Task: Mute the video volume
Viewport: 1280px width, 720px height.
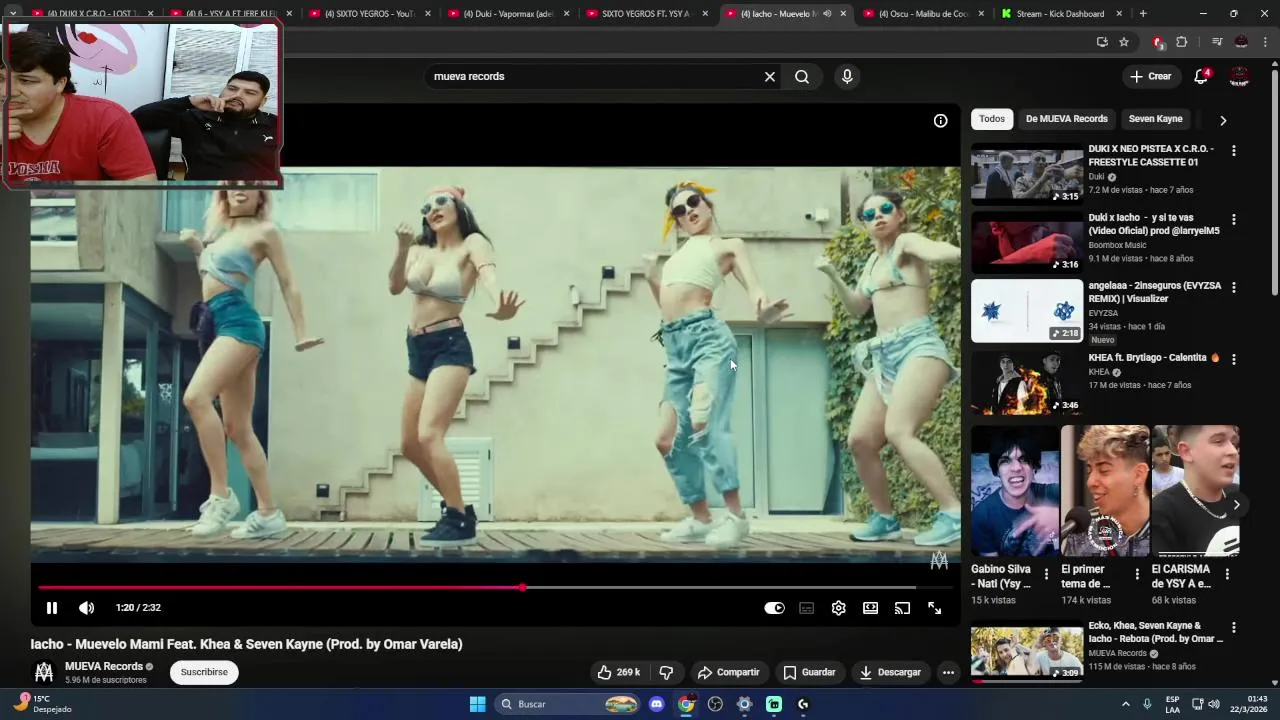Action: pos(87,608)
